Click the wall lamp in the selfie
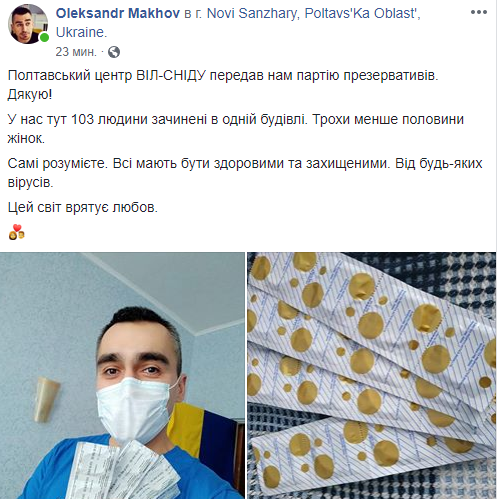Image resolution: width=497 pixels, height=499 pixels. click(46, 399)
